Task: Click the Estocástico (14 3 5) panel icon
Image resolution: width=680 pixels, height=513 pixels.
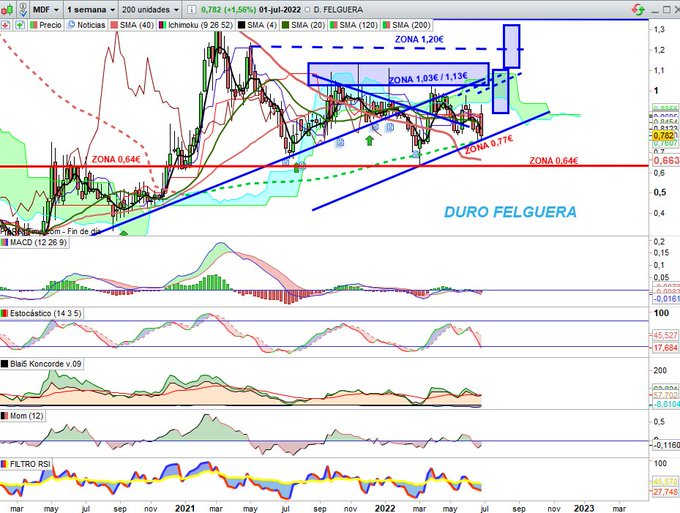Action: pyautogui.click(x=5, y=313)
